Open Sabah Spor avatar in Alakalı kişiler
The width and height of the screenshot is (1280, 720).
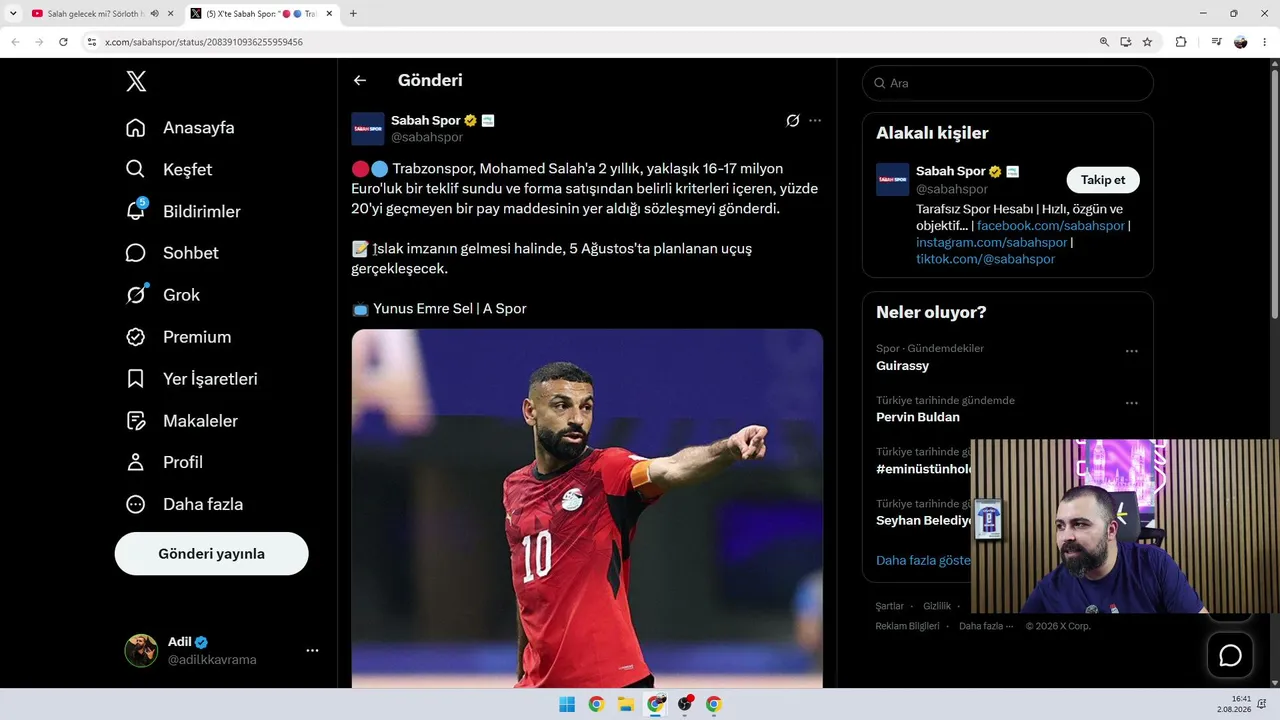click(x=893, y=179)
